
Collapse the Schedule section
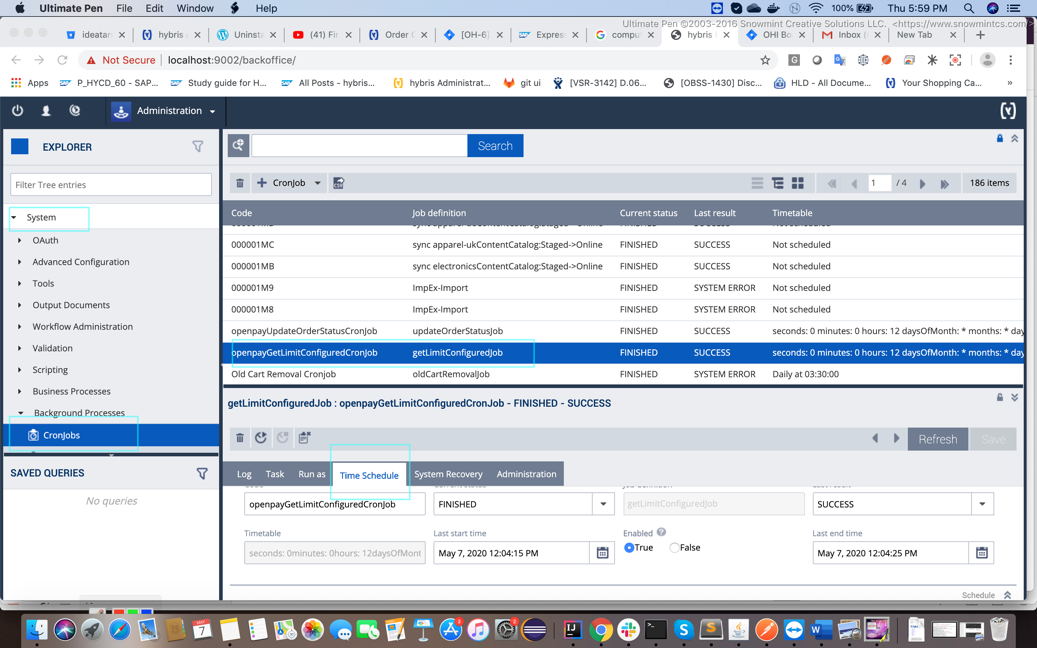coord(1007,595)
